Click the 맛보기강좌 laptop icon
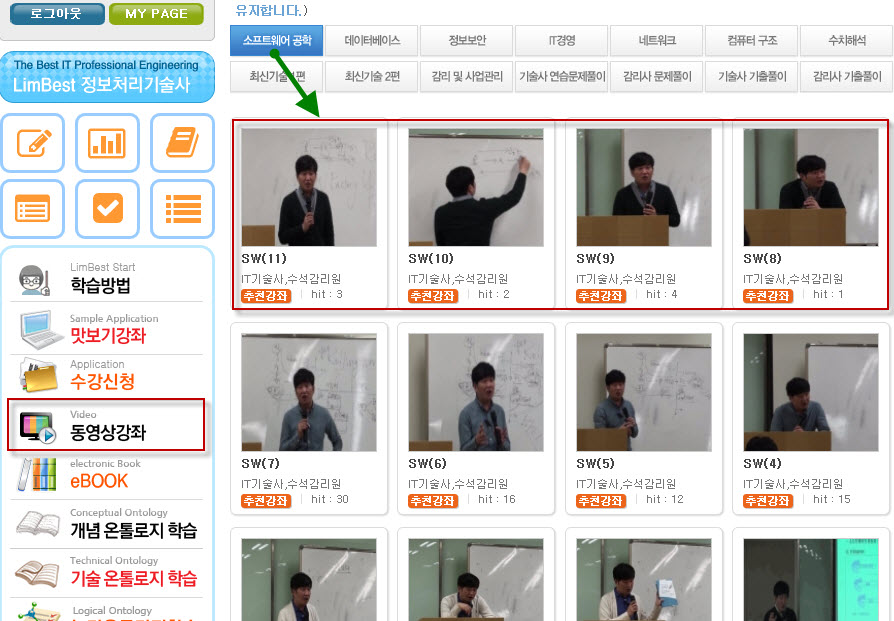 pyautogui.click(x=41, y=329)
